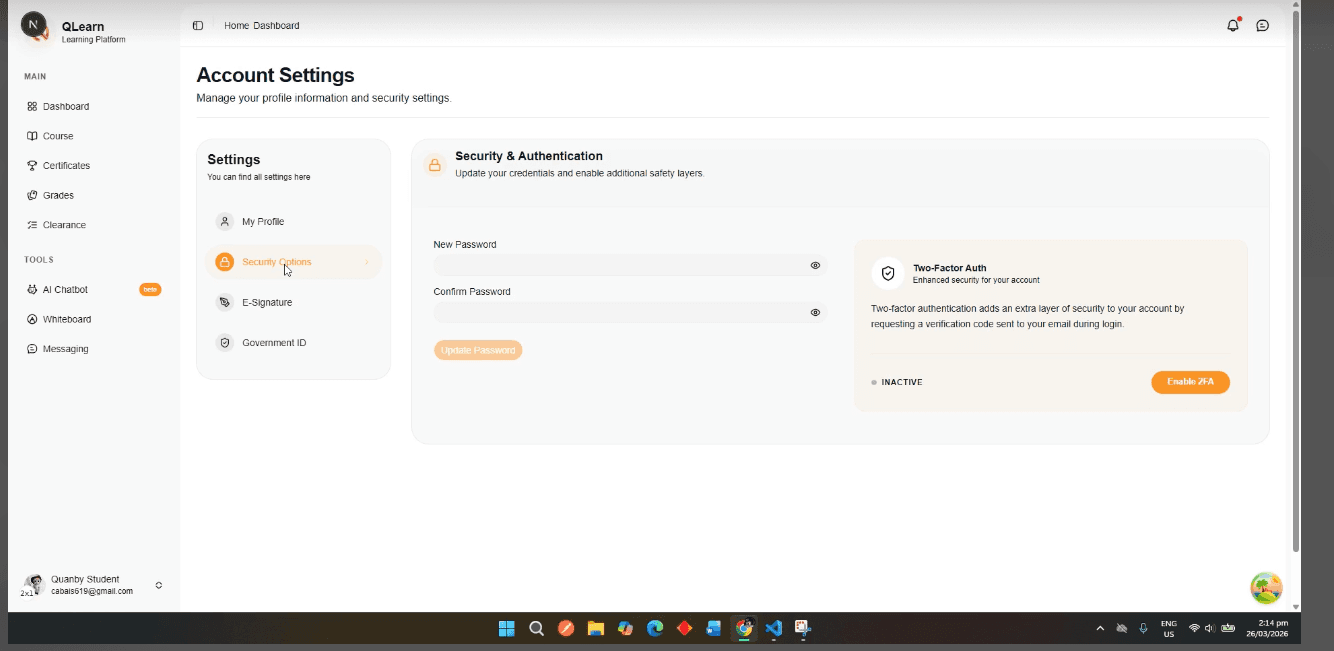Screen dimensions: 1334x651
Task: Expand the Quanby Student account menu
Action: point(159,585)
